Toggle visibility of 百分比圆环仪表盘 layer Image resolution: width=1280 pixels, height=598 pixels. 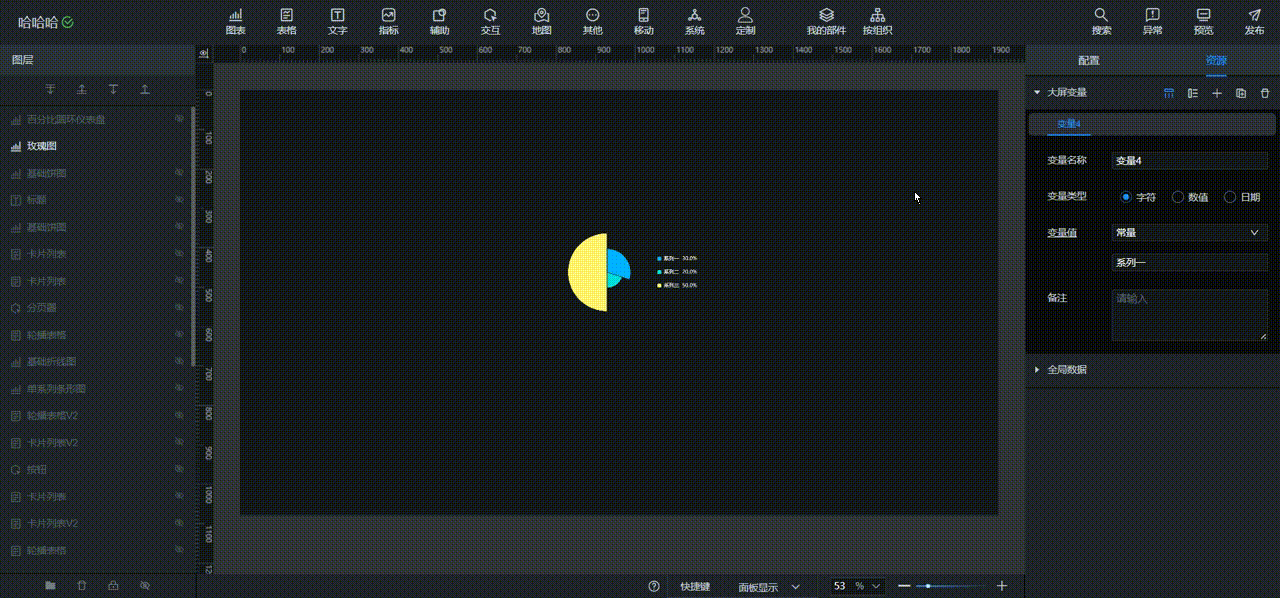pos(180,119)
